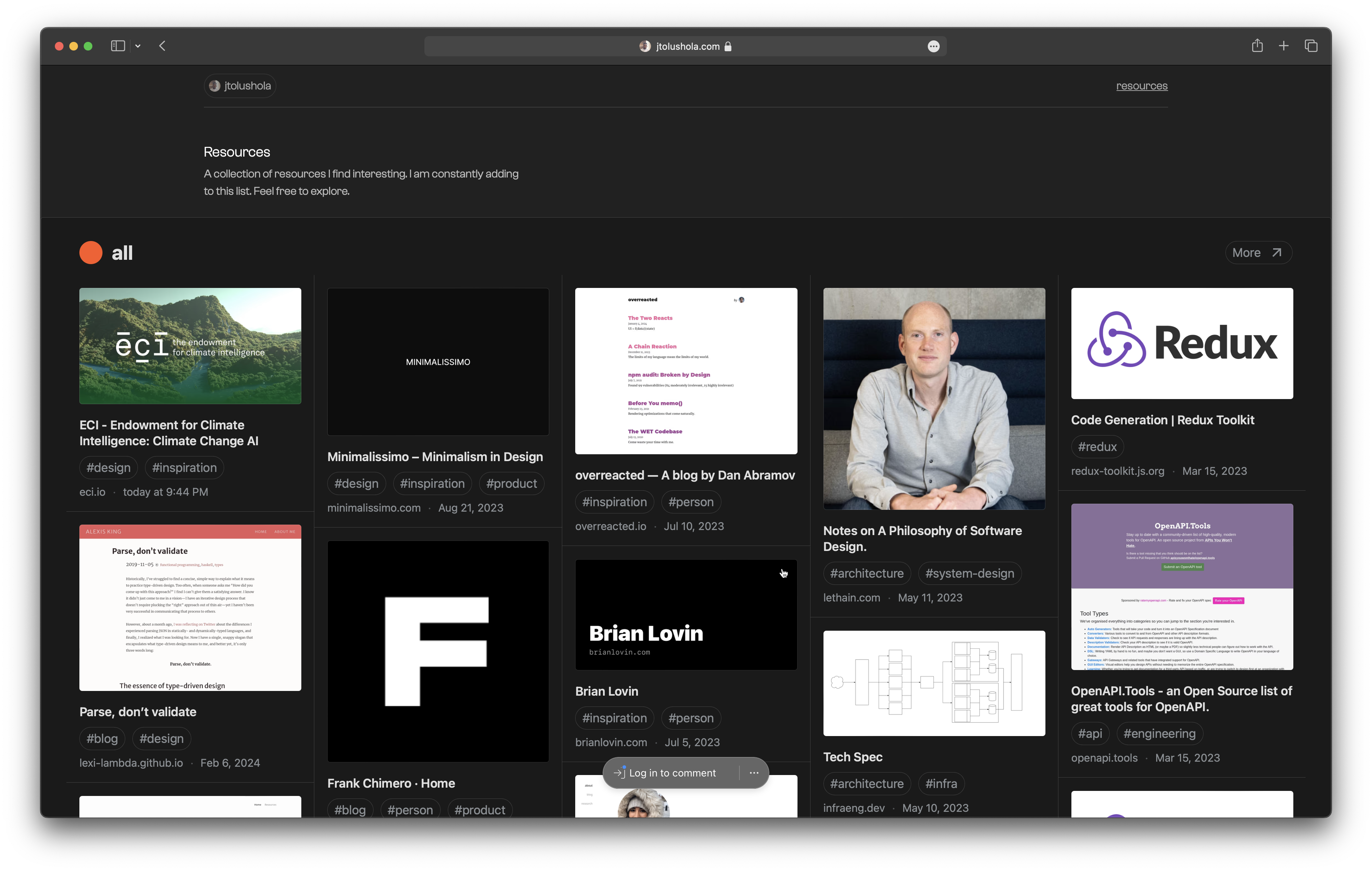The image size is (1372, 871).
Task: Select #inspiration tag under overreacted
Action: tap(614, 502)
